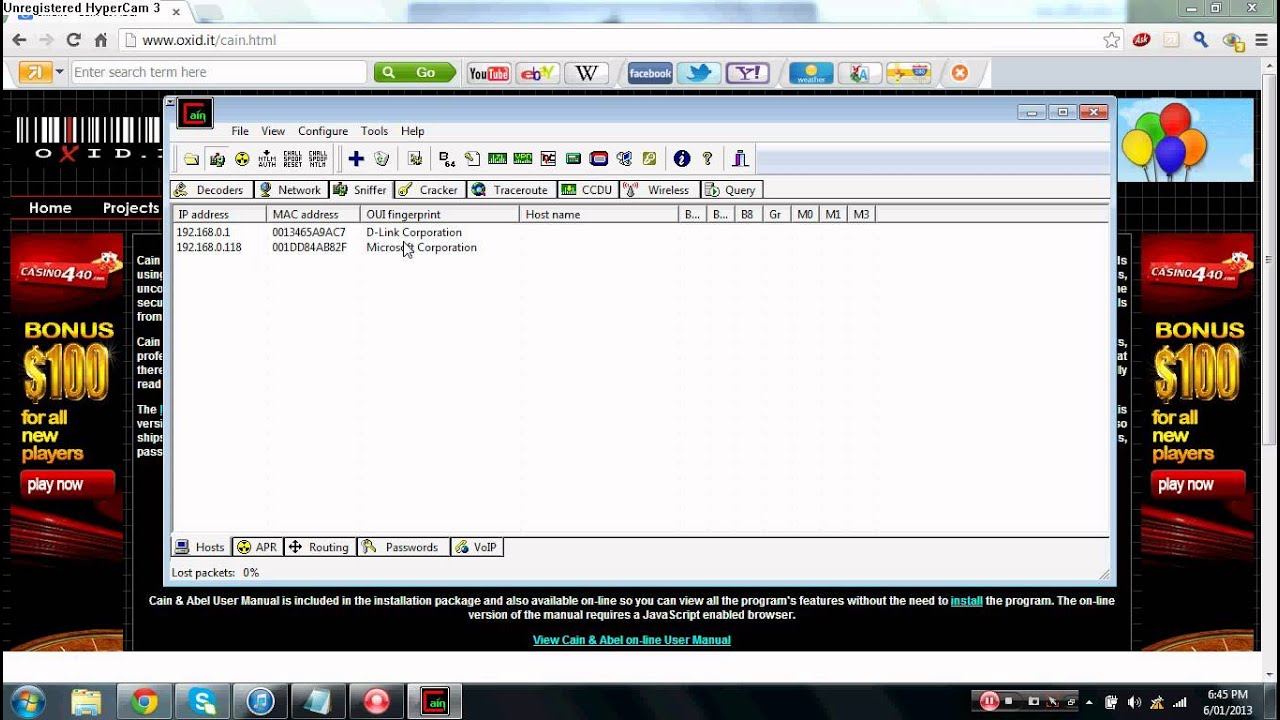Pause the HyperCam recording in the tray
This screenshot has width=1280, height=720.
(x=988, y=701)
